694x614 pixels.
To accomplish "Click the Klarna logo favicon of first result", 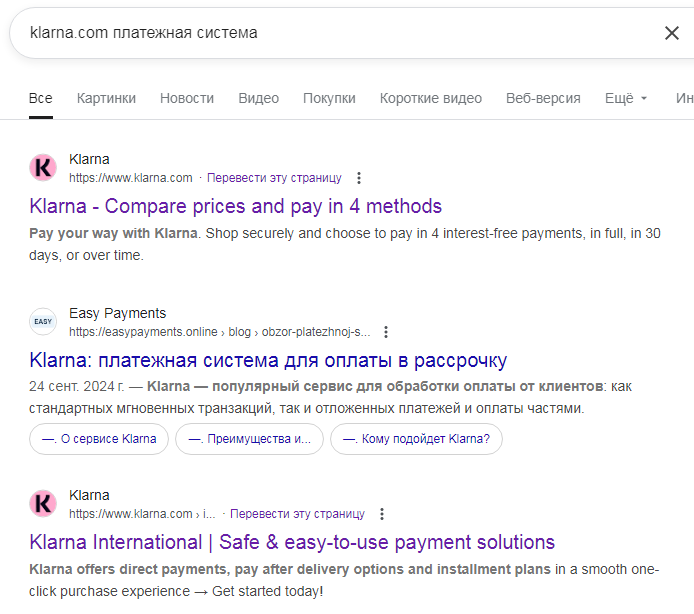I will coord(43,168).
